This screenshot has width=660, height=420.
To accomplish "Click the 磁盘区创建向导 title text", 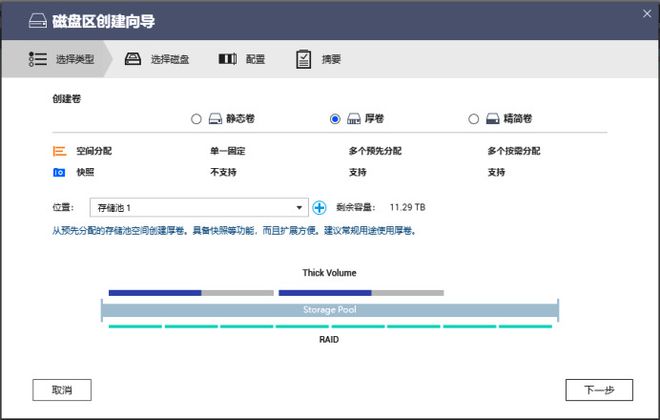I will [104, 21].
